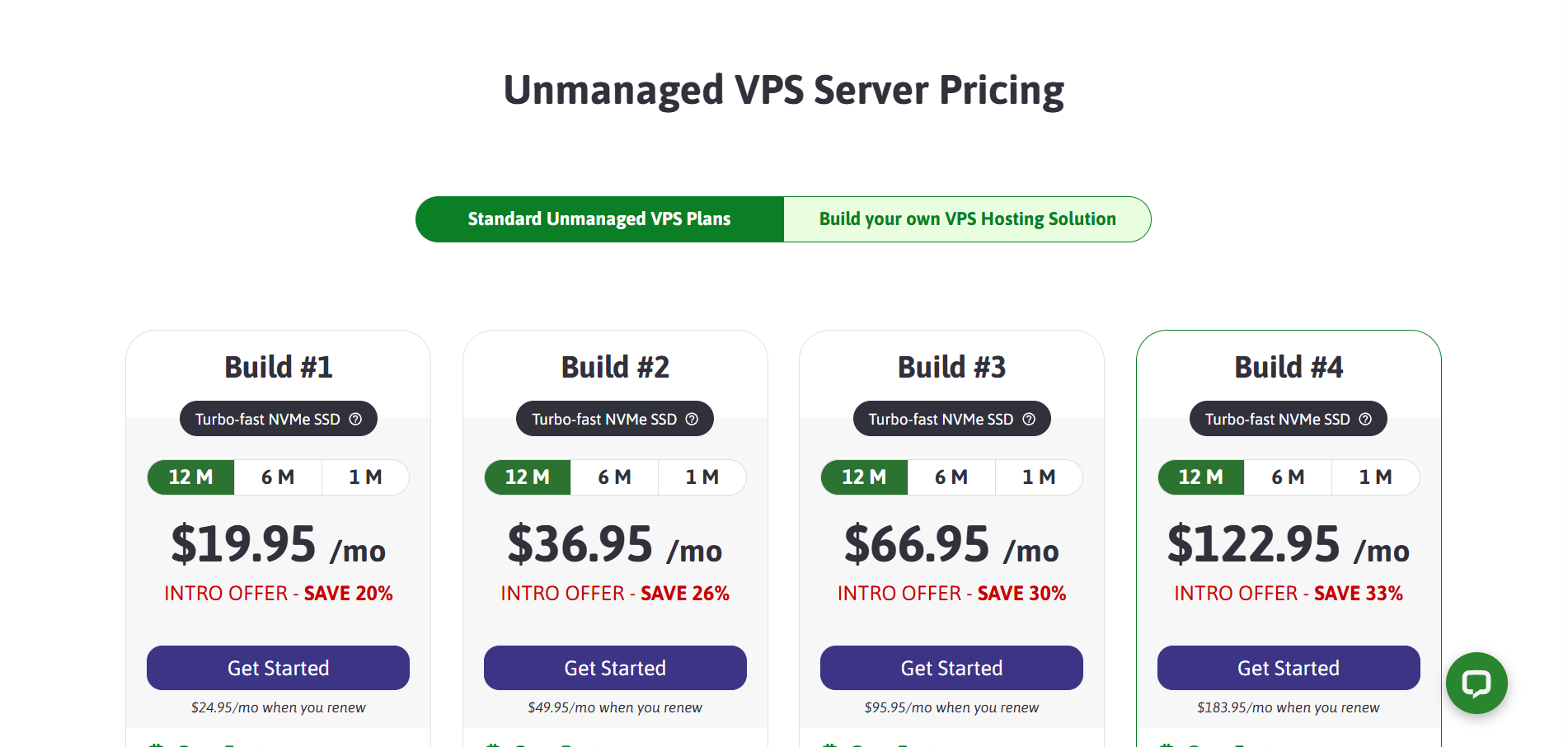Viewport: 1568px width, 747px height.
Task: Select 1 M billing for Build #1
Action: tap(365, 477)
